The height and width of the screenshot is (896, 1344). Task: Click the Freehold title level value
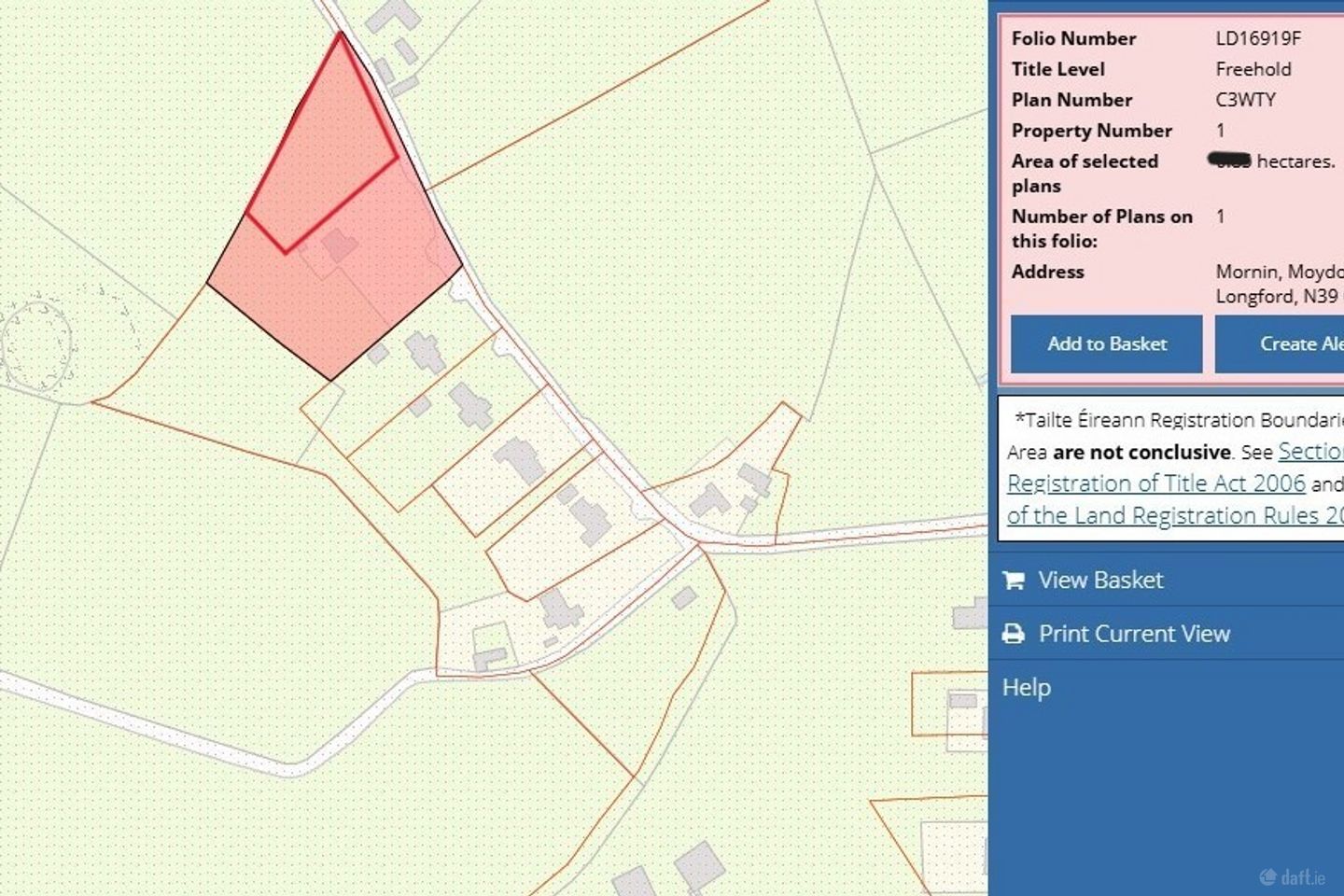pyautogui.click(x=1254, y=69)
